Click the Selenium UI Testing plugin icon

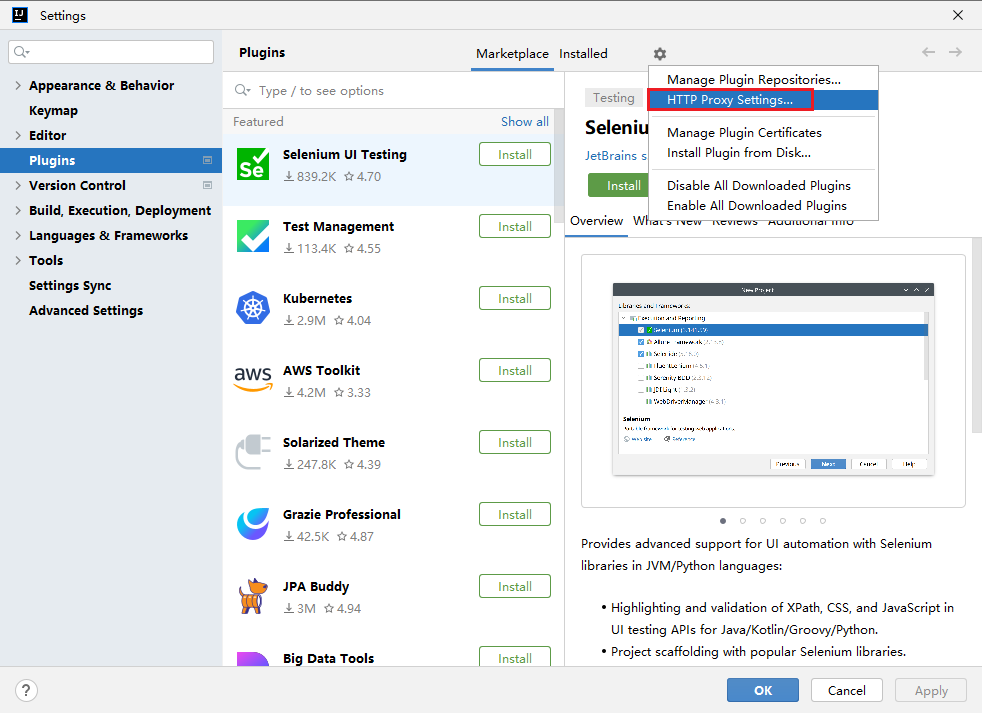coord(253,165)
